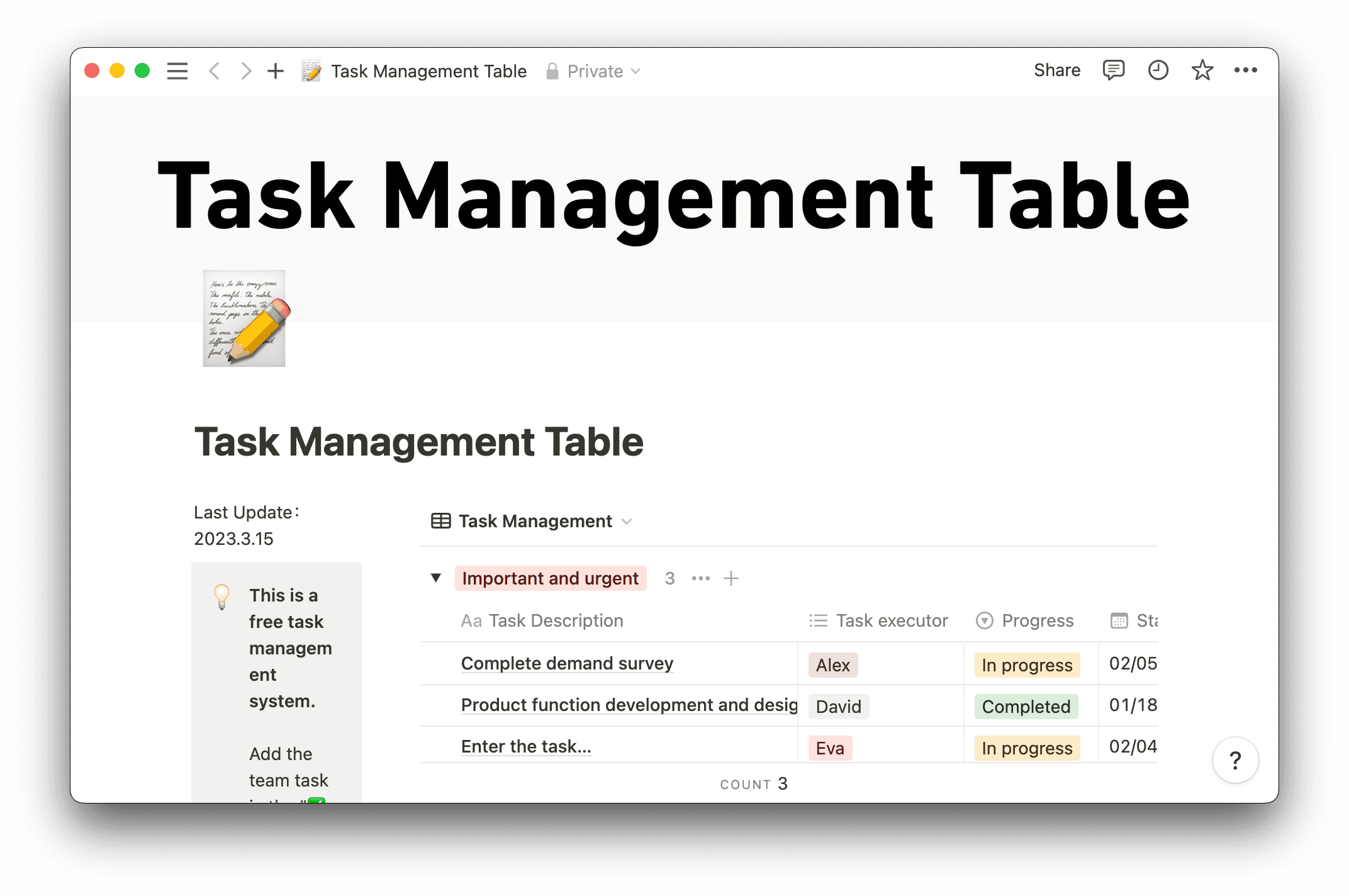This screenshot has width=1349, height=896.
Task: Open the Task Management view dropdown
Action: tap(627, 522)
